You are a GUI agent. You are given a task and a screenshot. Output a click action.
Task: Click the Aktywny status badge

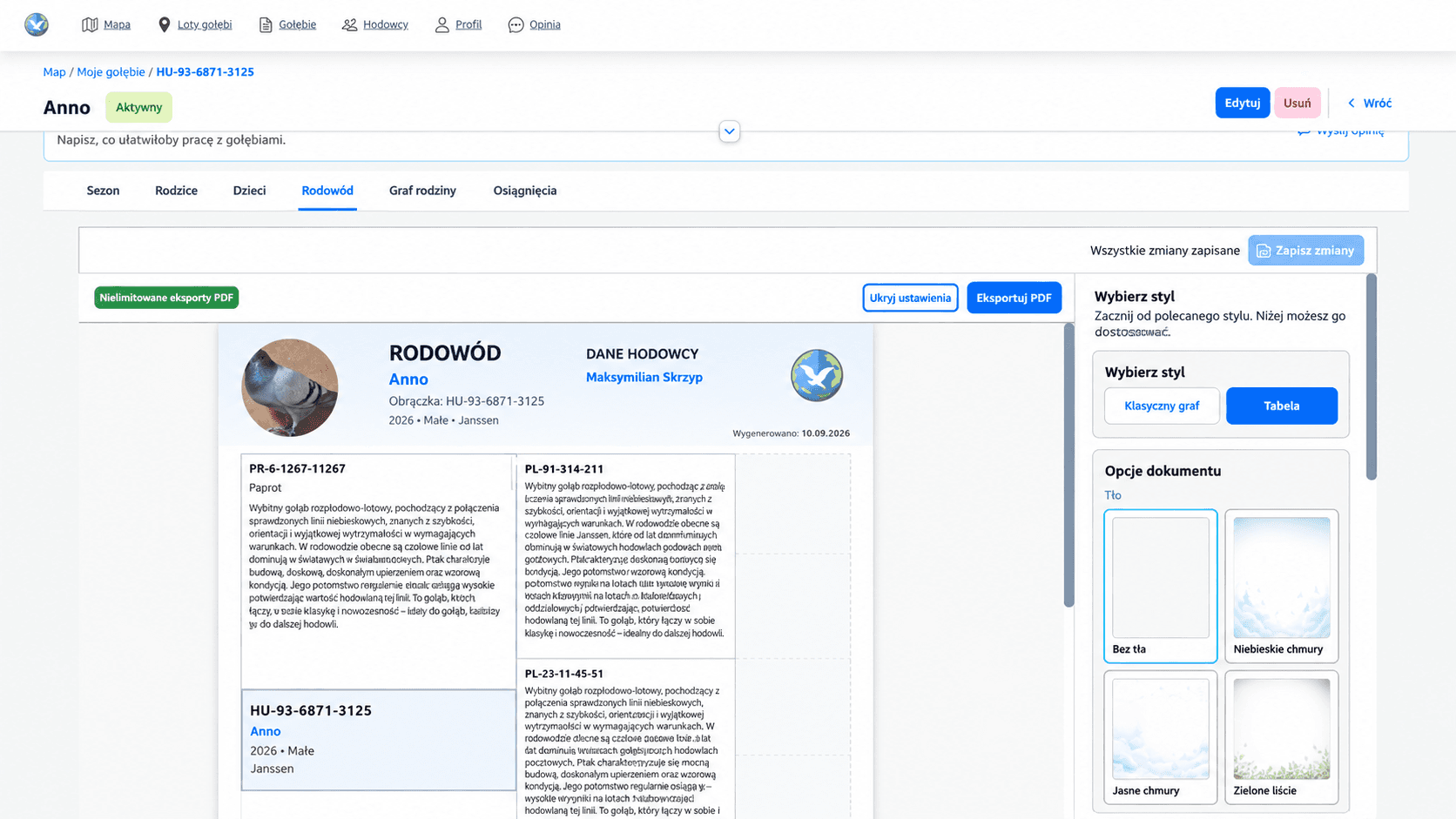(139, 107)
